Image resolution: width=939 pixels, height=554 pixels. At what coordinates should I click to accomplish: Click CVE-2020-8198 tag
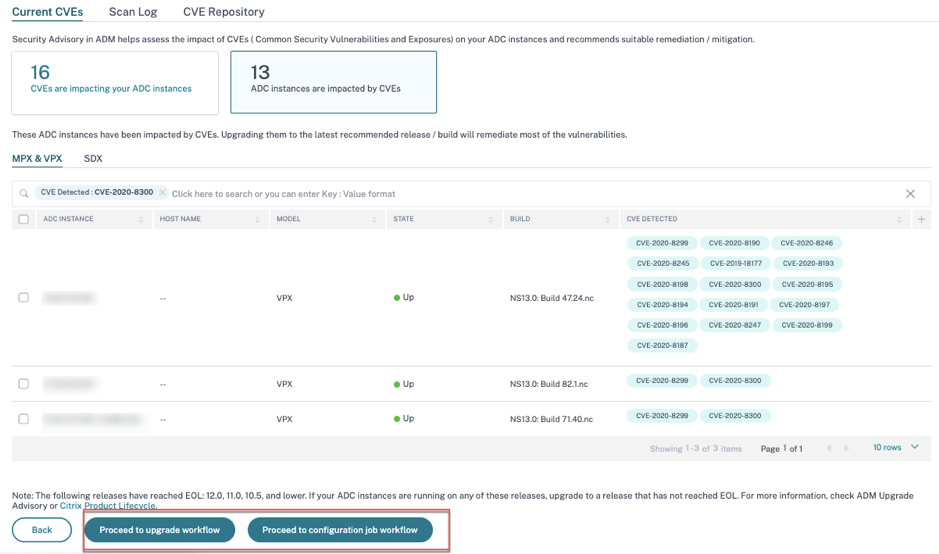pyautogui.click(x=662, y=284)
